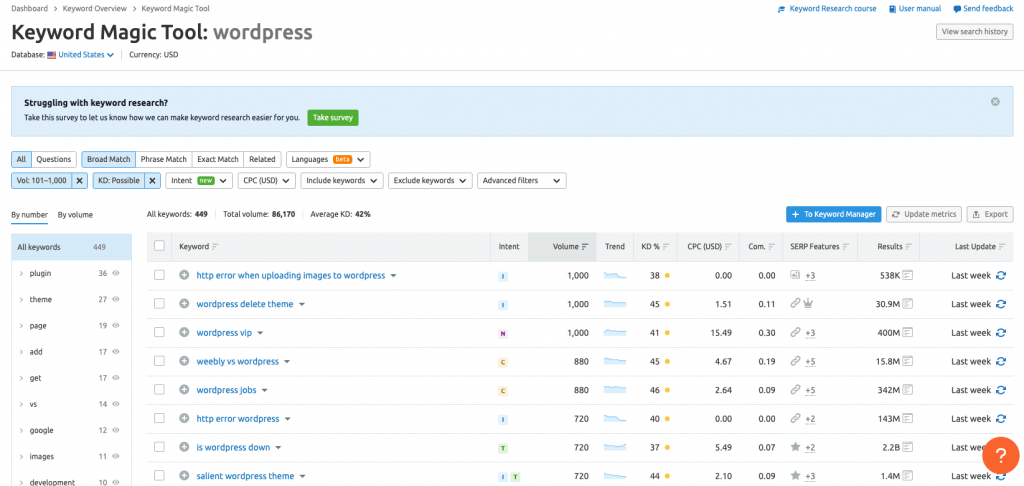Add 'is wordpress down' via plus icon
Viewport: 1024px width, 486px height.
click(184, 447)
